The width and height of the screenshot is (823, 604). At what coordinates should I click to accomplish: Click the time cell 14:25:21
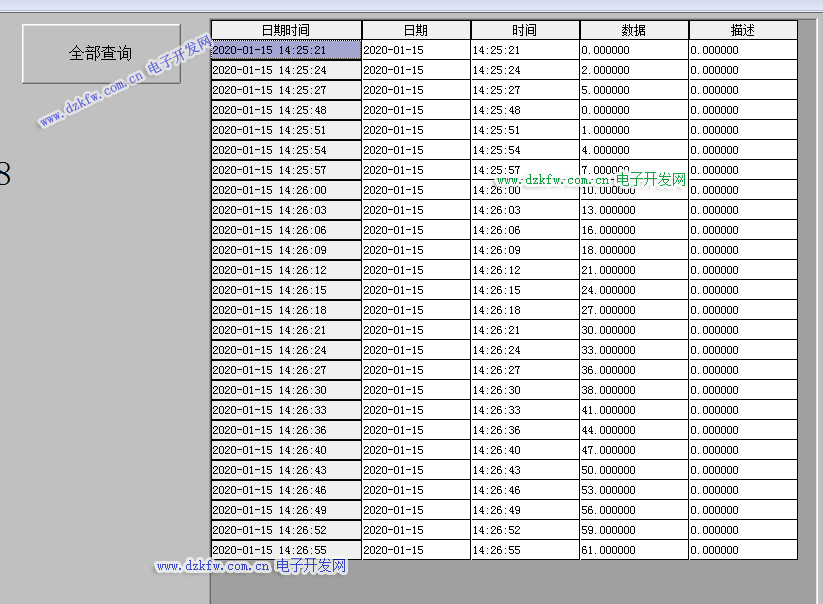[x=525, y=50]
